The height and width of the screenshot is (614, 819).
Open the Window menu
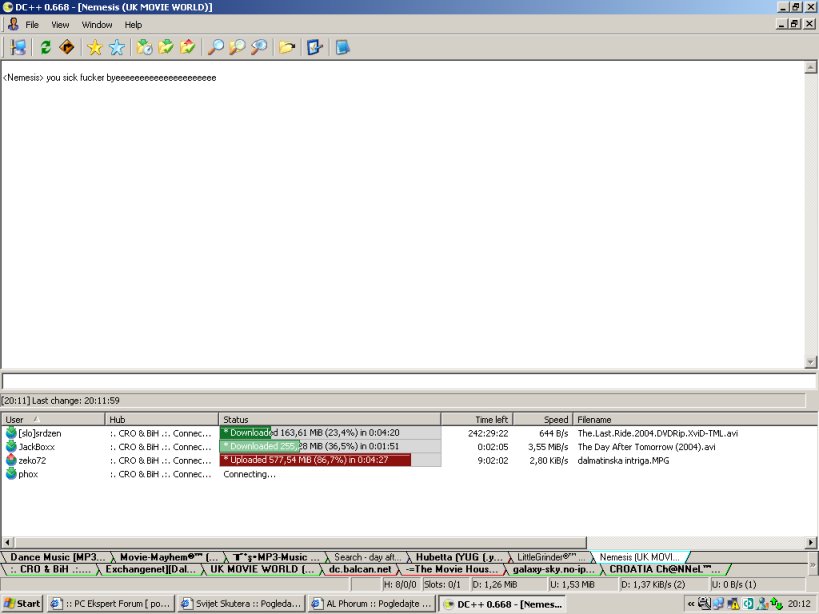(97, 24)
